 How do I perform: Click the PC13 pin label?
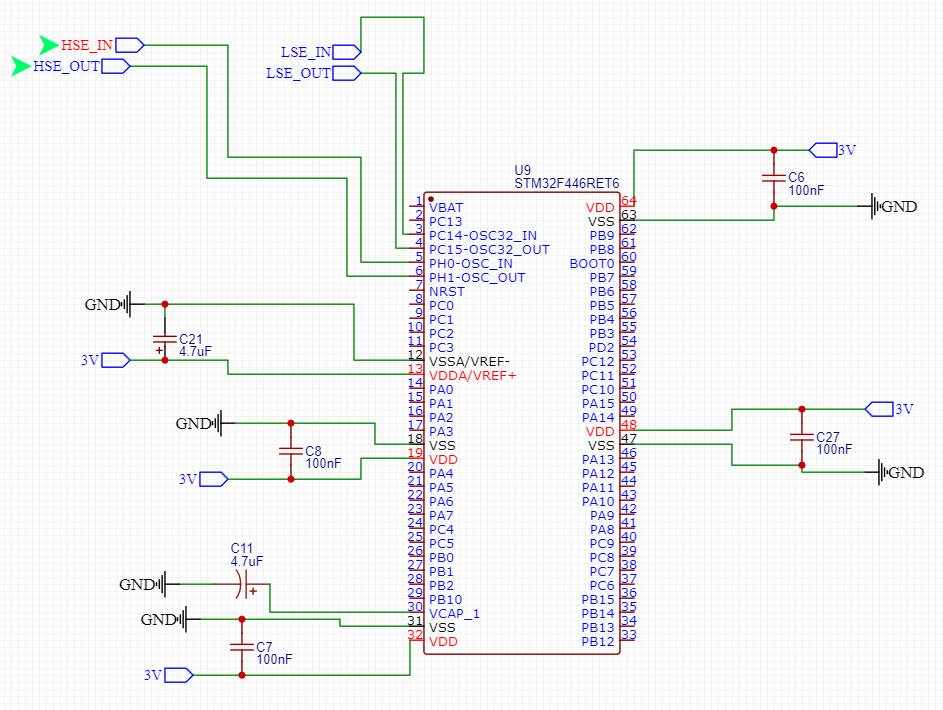point(446,221)
